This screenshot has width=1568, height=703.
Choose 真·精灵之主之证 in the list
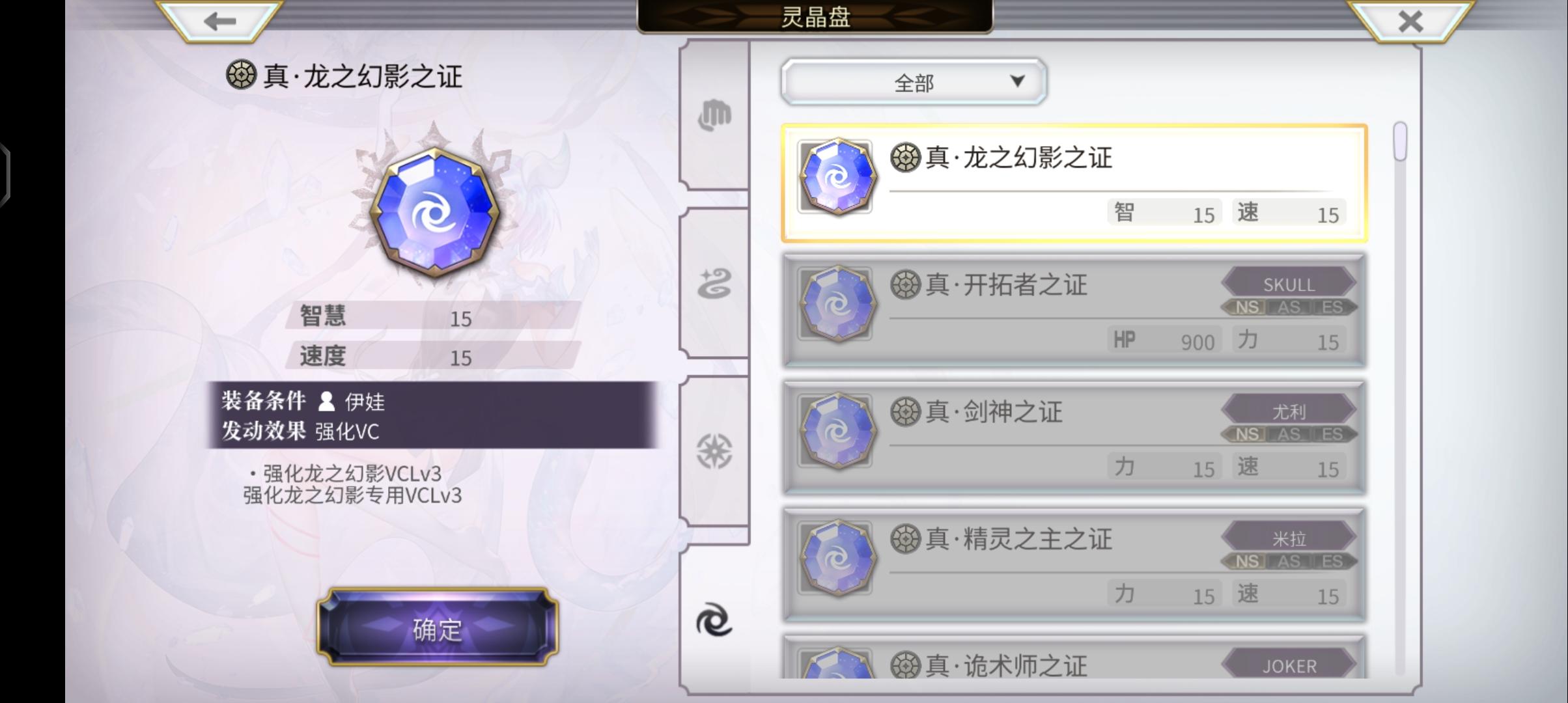[1074, 564]
